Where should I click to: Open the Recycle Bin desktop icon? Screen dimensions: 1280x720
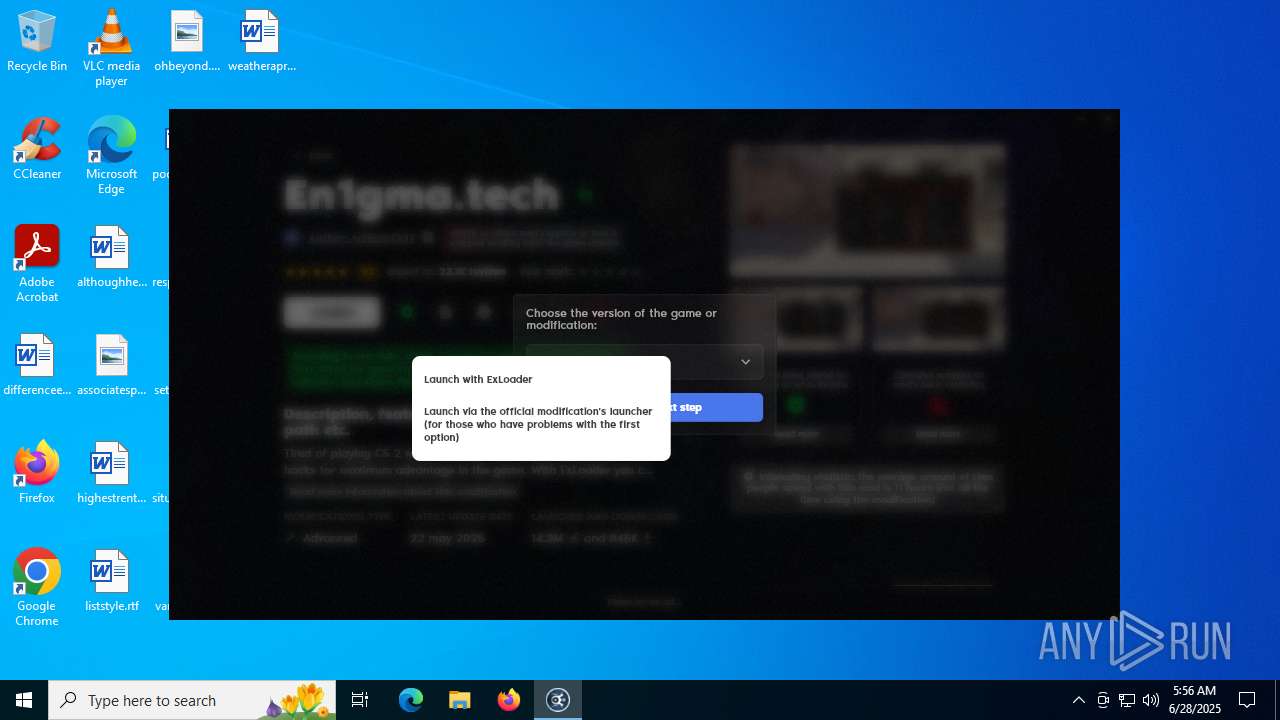(x=37, y=42)
